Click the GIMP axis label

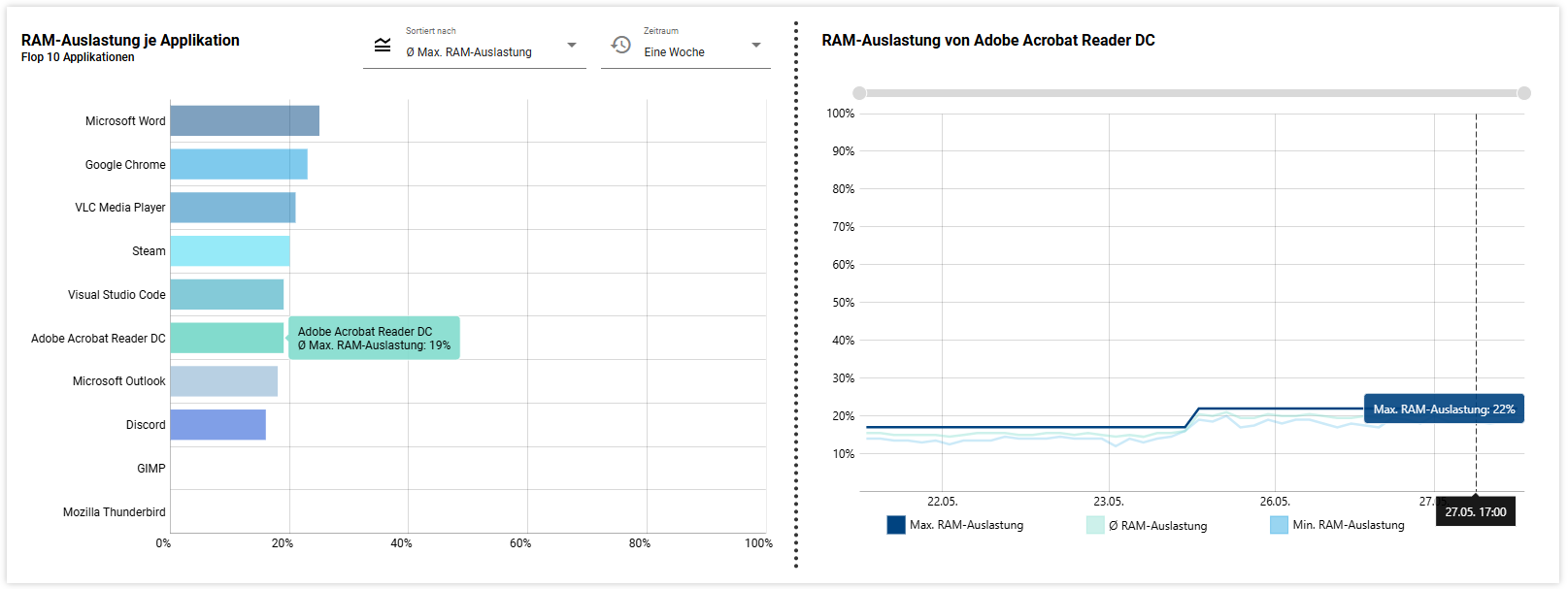151,469
